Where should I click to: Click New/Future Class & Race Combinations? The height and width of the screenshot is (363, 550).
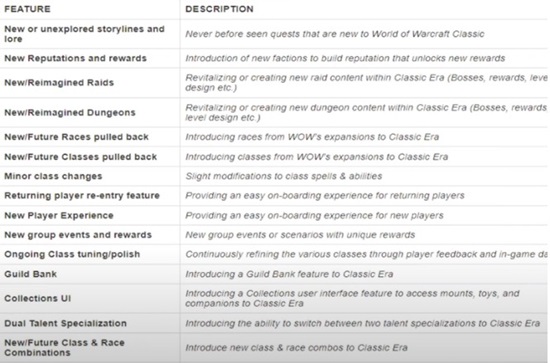coord(64,348)
